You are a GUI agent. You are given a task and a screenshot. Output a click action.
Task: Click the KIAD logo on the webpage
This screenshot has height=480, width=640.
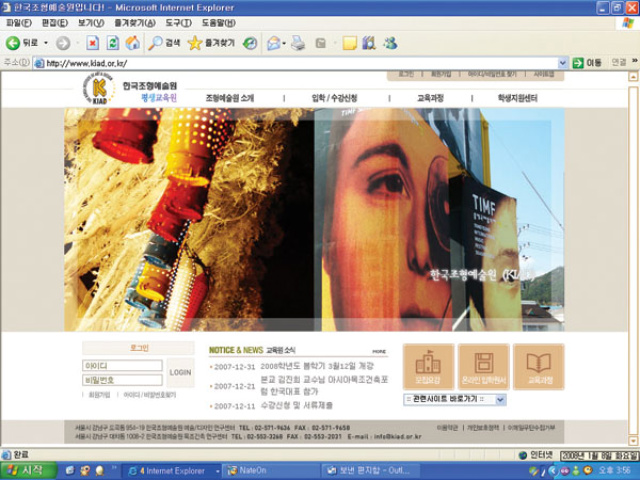99,88
